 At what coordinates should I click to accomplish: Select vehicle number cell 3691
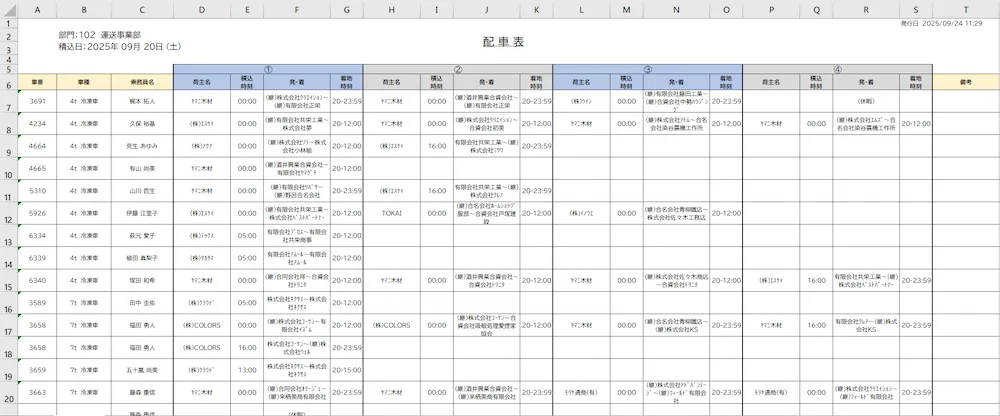click(37, 101)
